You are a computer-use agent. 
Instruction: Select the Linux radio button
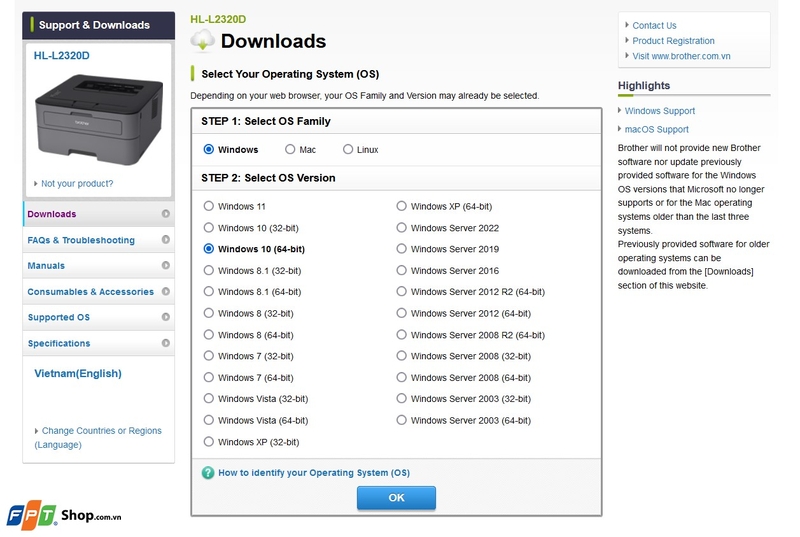[x=348, y=149]
